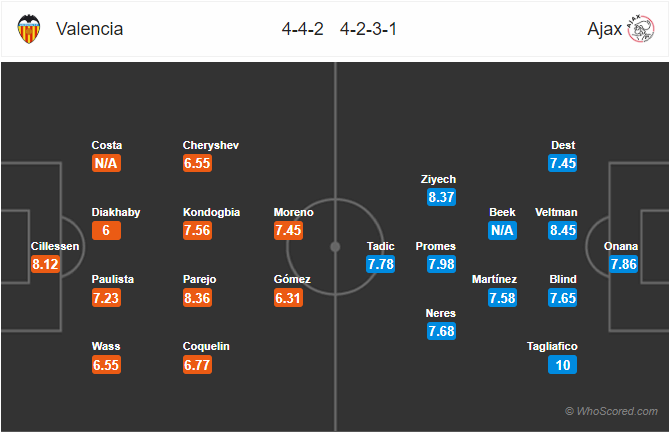
Task: Click Valencia's 4-4-2 formation label
Action: click(x=305, y=29)
